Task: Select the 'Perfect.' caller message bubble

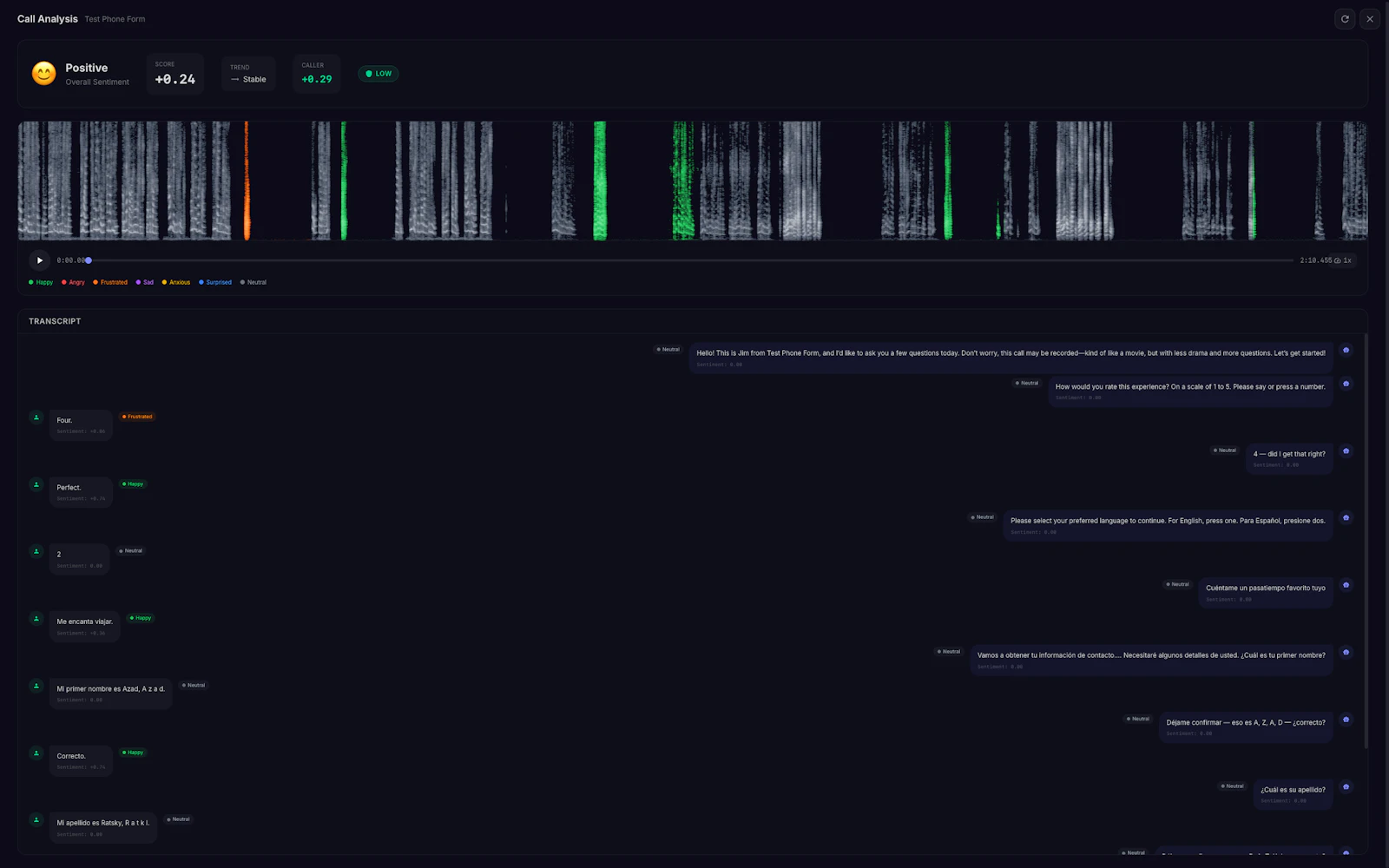Action: point(81,492)
